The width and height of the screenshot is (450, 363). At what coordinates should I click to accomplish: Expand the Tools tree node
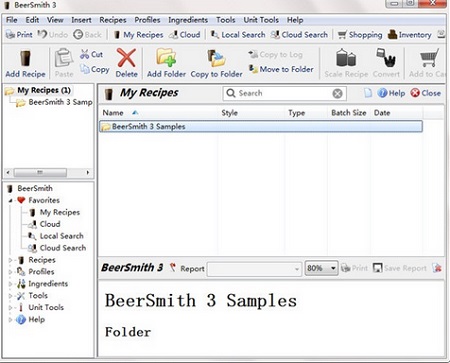[x=10, y=296]
